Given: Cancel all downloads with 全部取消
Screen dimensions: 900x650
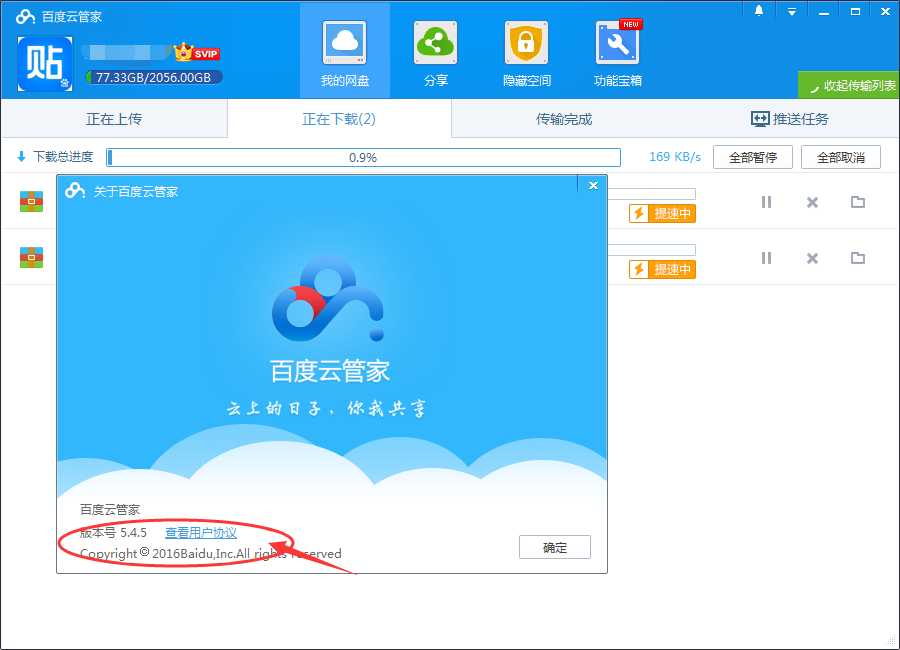Looking at the screenshot, I should pos(841,157).
